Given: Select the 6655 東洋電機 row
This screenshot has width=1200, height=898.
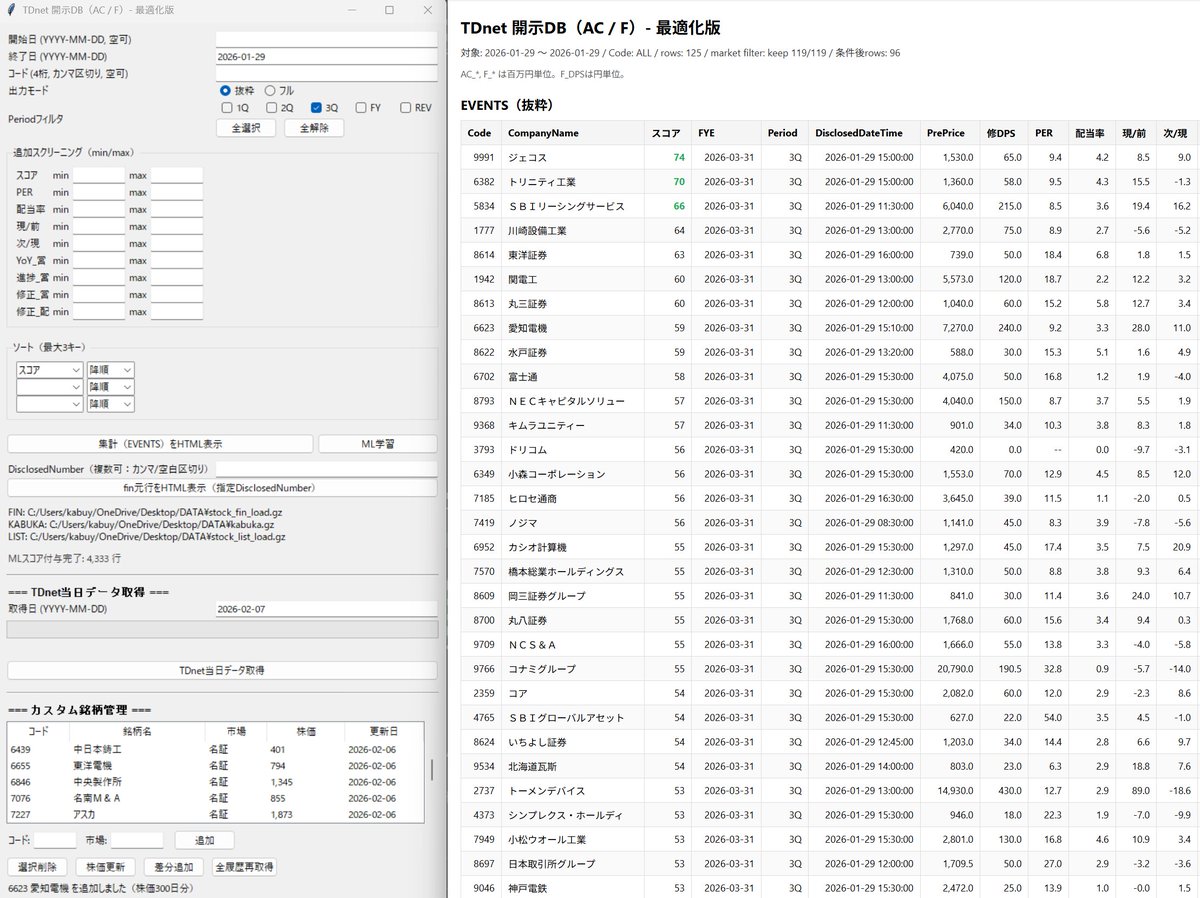Looking at the screenshot, I should [x=216, y=765].
